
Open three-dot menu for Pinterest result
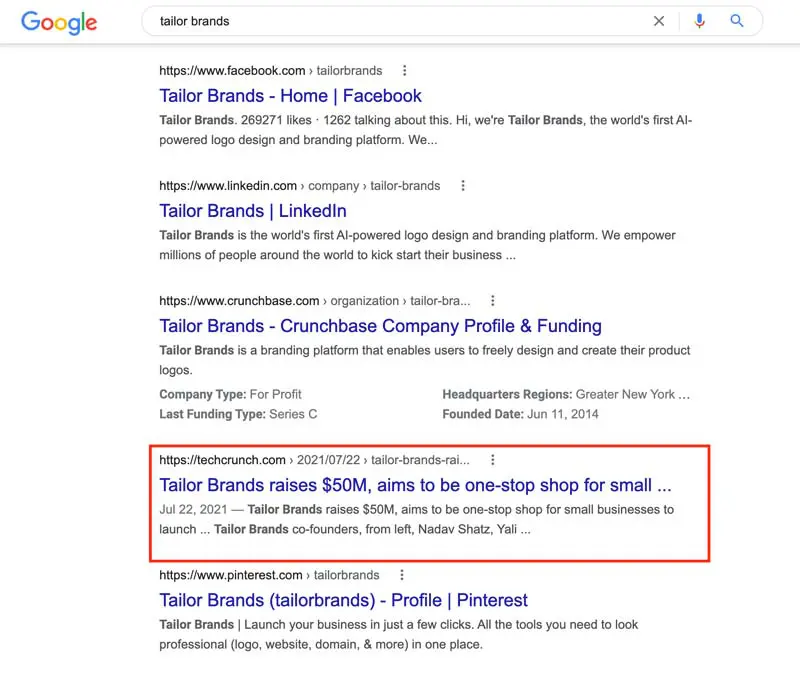pyautogui.click(x=402, y=575)
